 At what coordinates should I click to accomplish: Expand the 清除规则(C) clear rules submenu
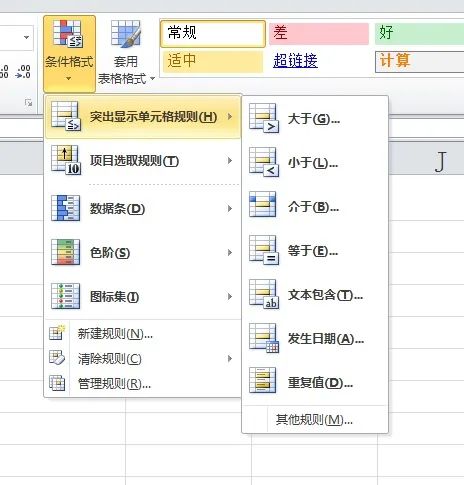point(230,359)
